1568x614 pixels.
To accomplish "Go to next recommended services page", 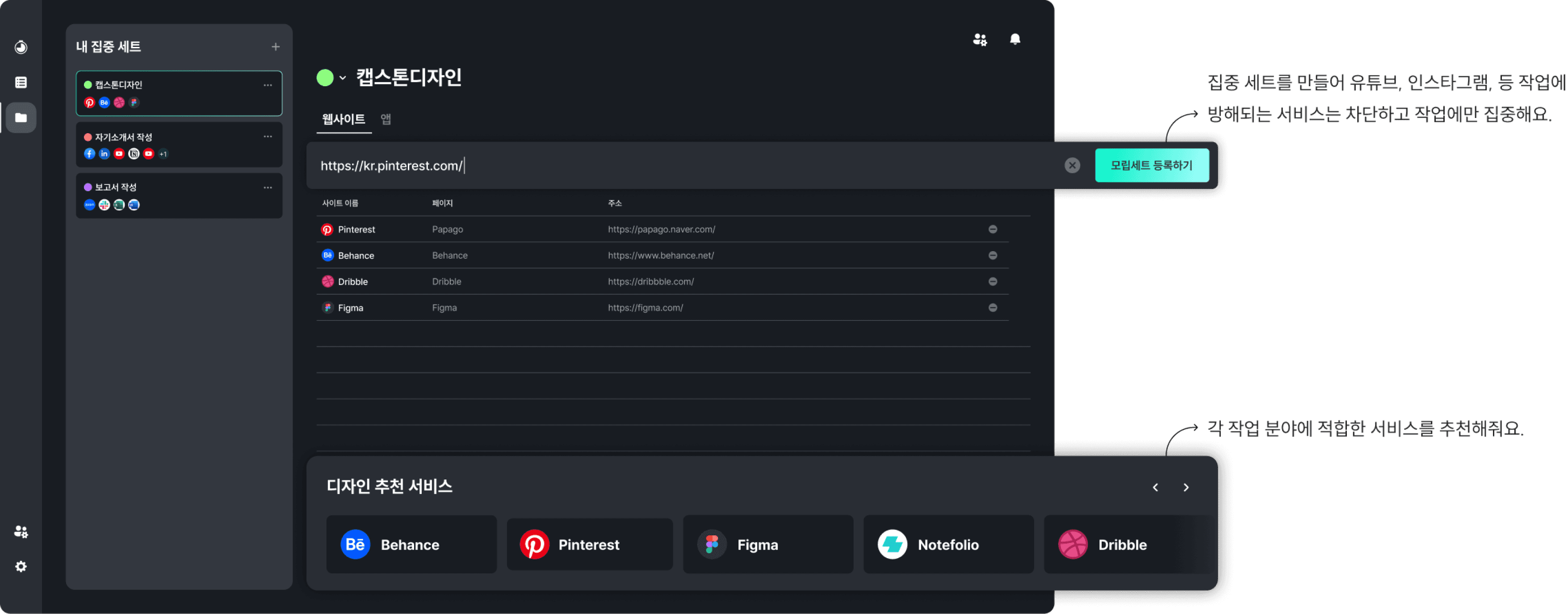I will pyautogui.click(x=1186, y=487).
